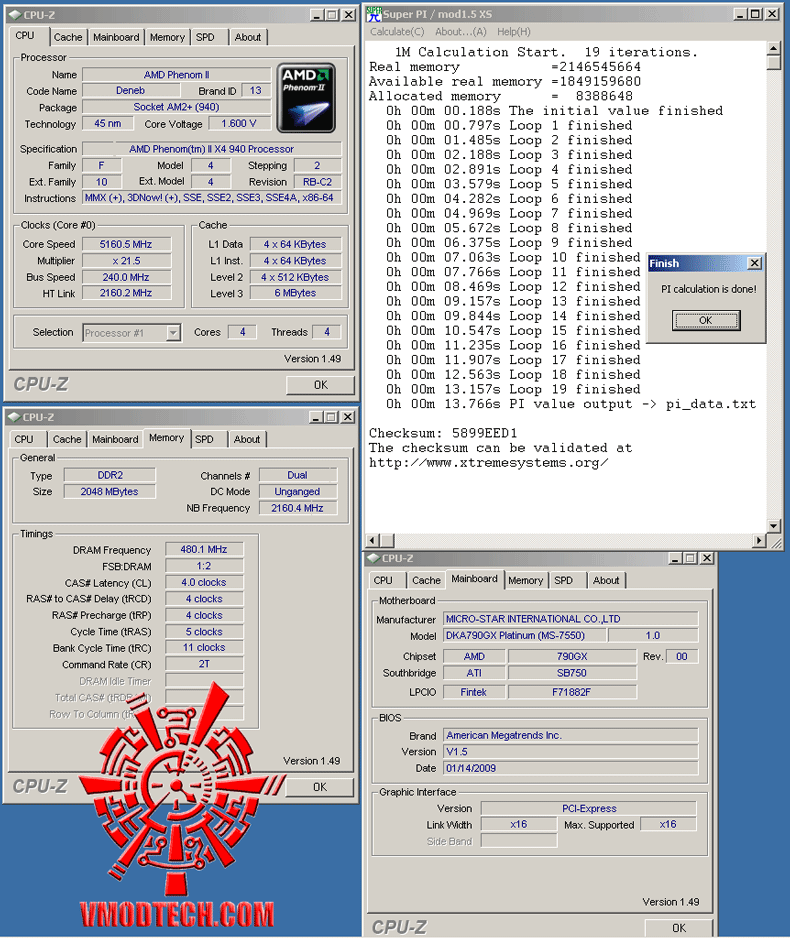The width and height of the screenshot is (790, 938).
Task: Open Memory tab in Mainboard CPU-Z window
Action: click(526, 580)
